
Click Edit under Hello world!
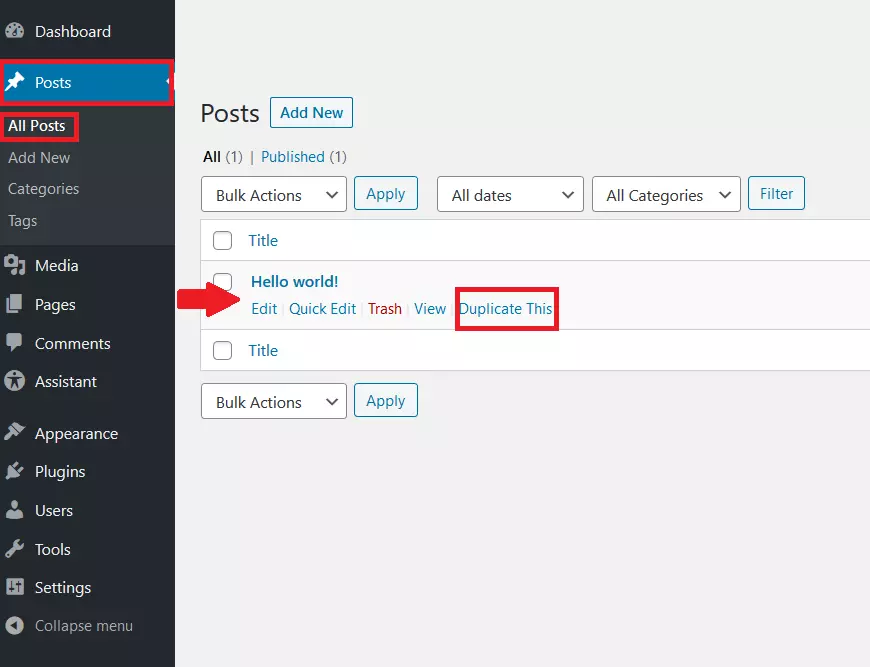[x=264, y=309]
